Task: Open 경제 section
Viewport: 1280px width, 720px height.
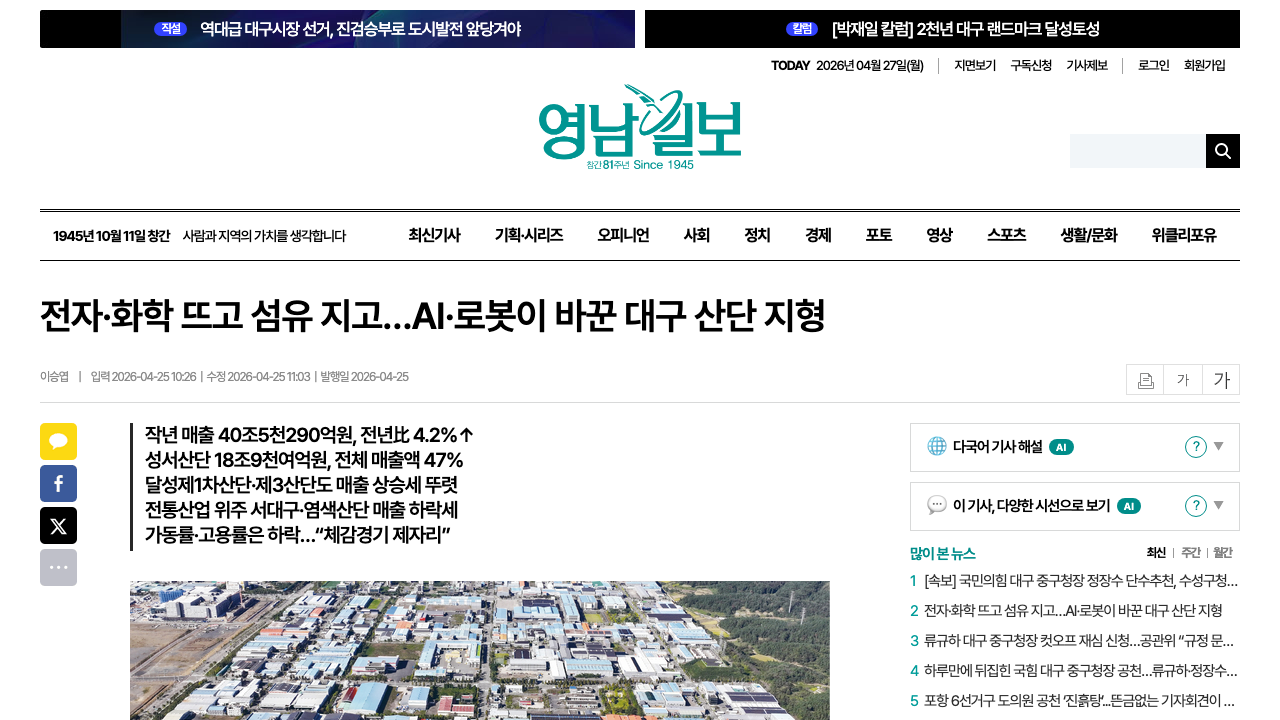Action: click(819, 236)
